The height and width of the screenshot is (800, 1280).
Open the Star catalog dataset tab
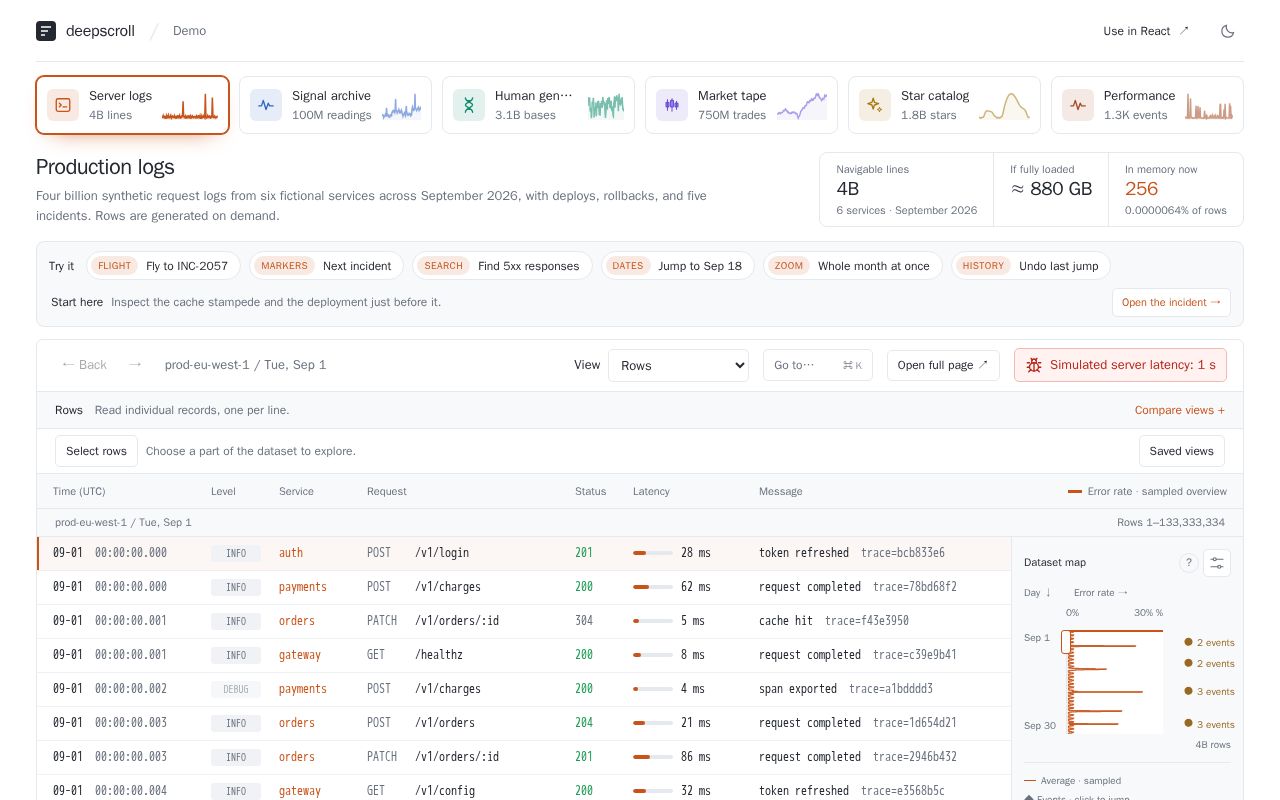click(x=944, y=105)
